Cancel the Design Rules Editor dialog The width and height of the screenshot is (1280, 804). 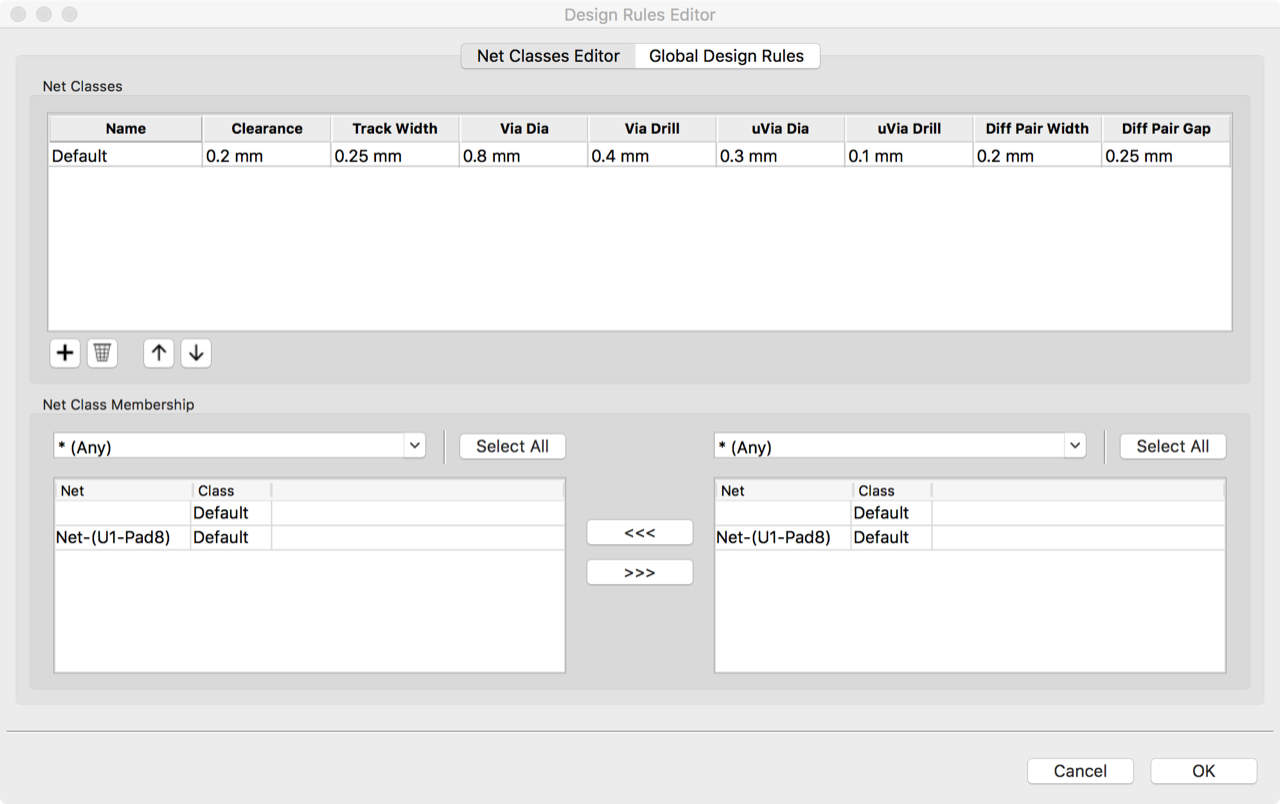pyautogui.click(x=1080, y=771)
